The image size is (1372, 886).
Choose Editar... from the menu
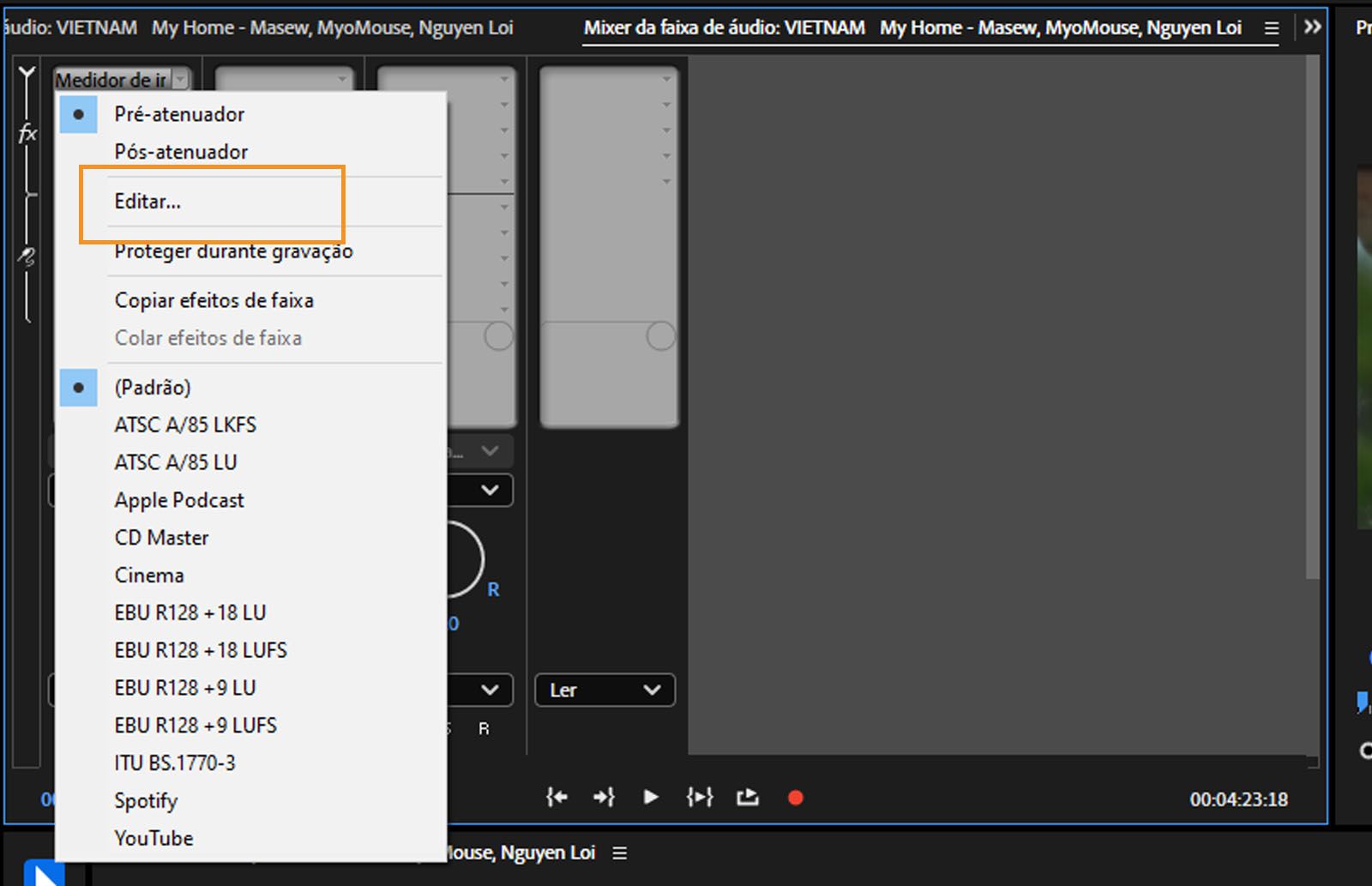tap(250, 202)
